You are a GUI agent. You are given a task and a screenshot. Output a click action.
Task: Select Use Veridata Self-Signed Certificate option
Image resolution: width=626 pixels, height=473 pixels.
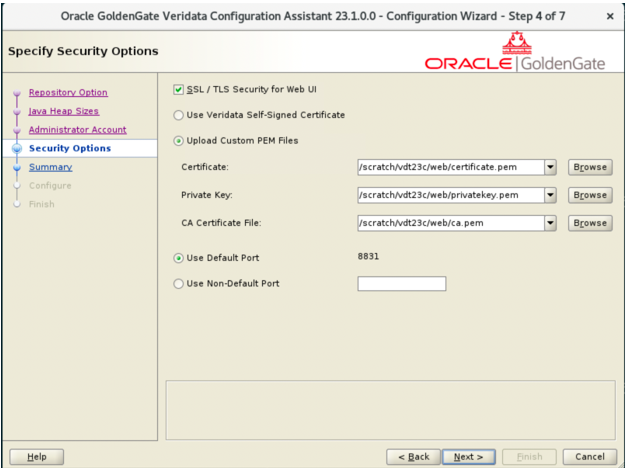[178, 115]
